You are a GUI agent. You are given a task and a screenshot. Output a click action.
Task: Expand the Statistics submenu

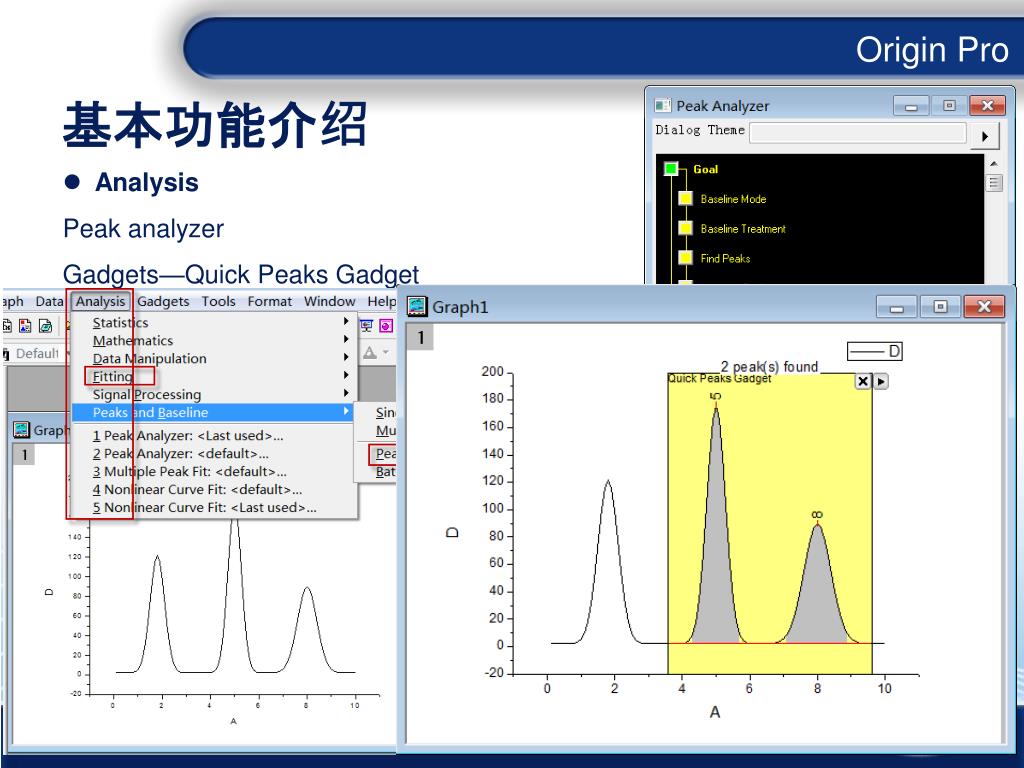214,322
